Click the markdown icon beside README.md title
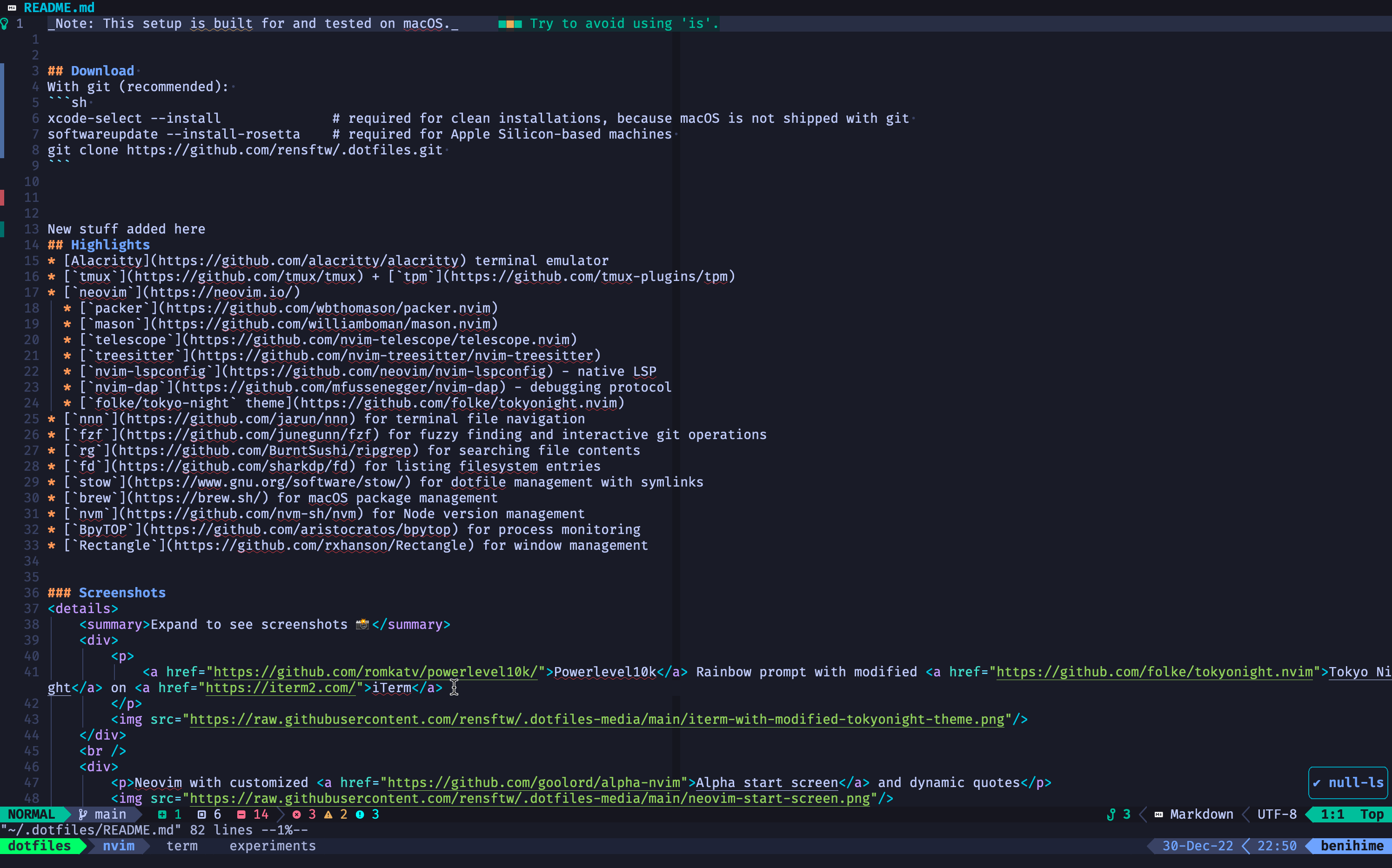 12,7
